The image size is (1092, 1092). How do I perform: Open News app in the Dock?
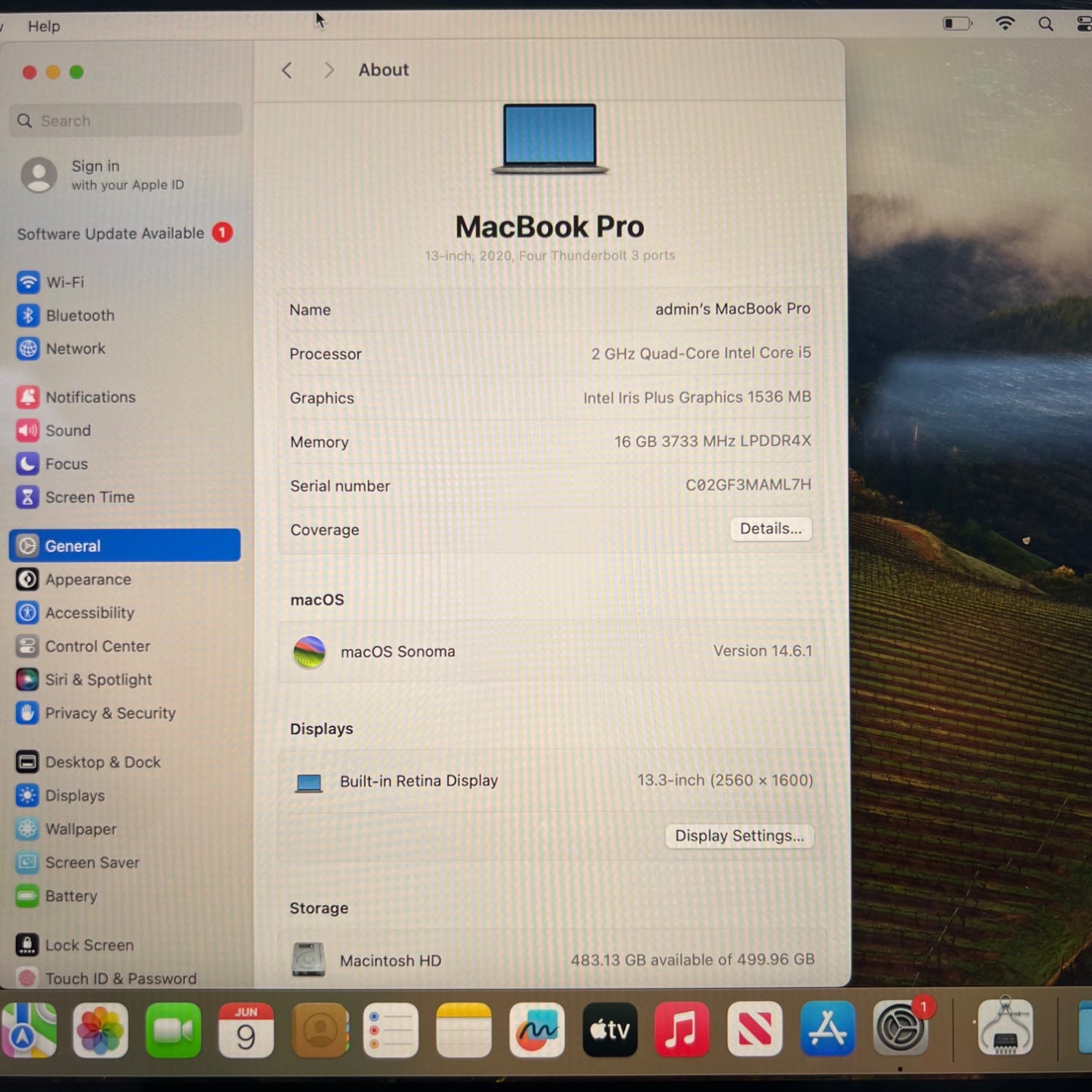point(755,1029)
